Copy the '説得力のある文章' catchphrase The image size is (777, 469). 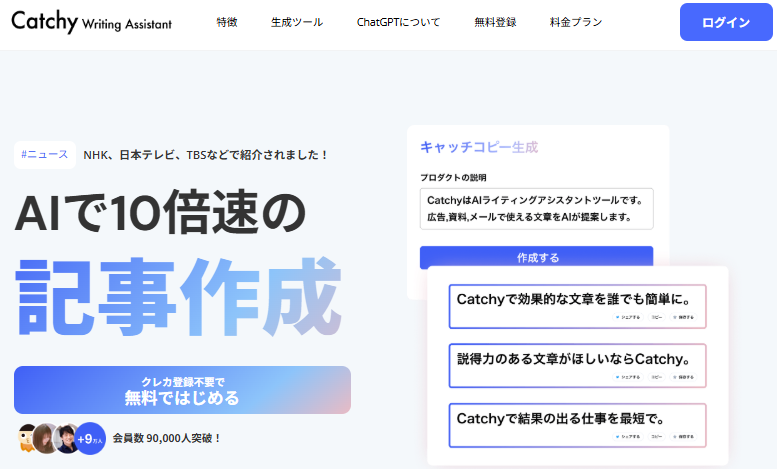coord(657,377)
